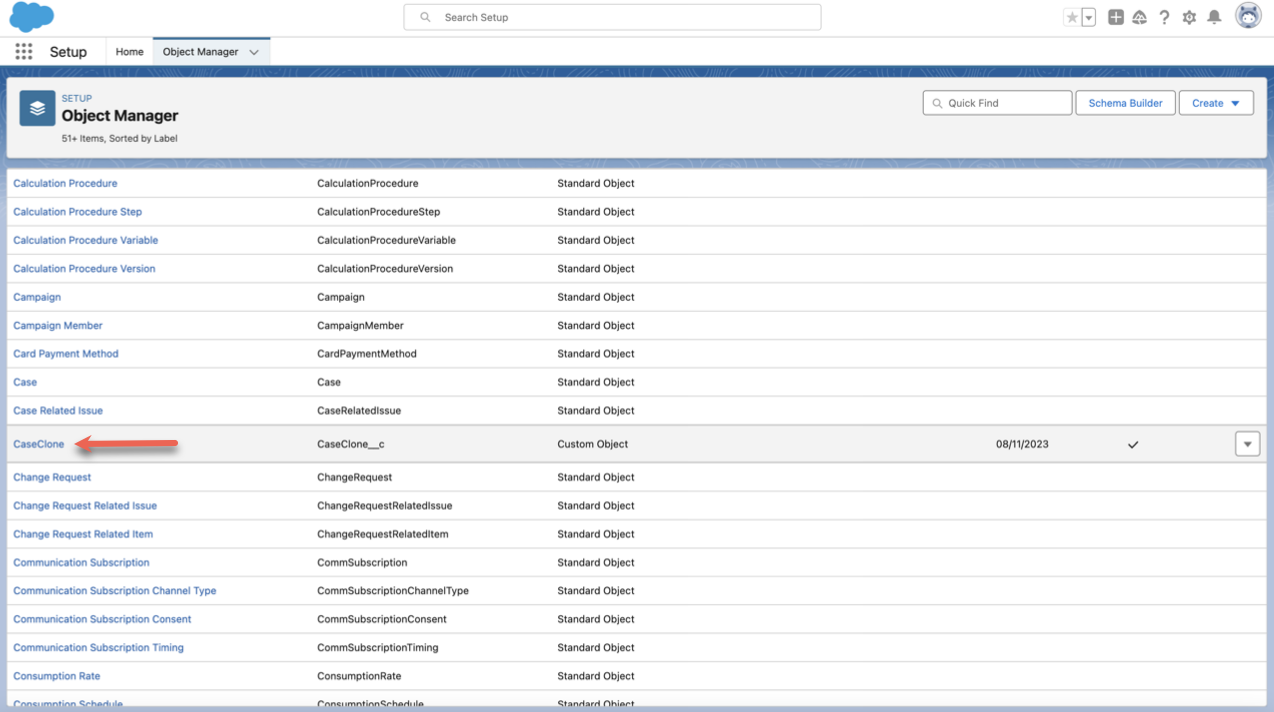
Task: Open the user avatar profile menu
Action: tap(1248, 16)
